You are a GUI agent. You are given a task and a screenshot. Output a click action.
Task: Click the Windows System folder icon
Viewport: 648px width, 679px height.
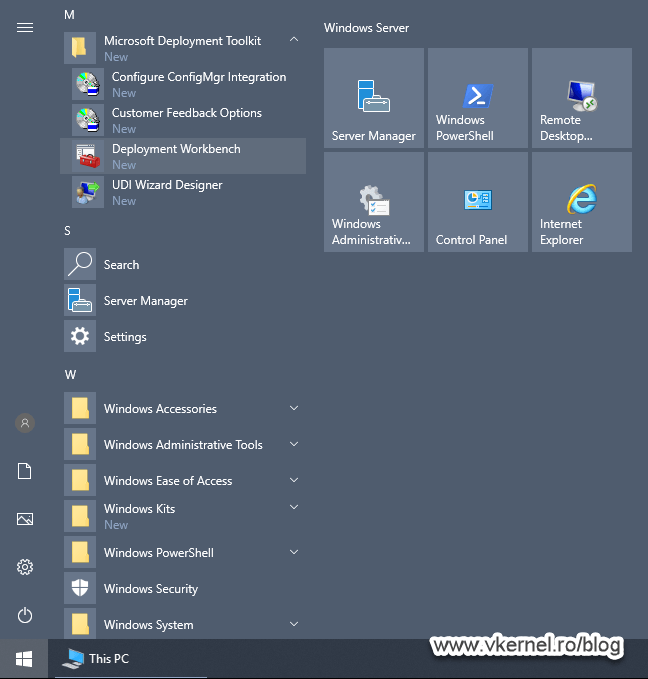coord(80,624)
